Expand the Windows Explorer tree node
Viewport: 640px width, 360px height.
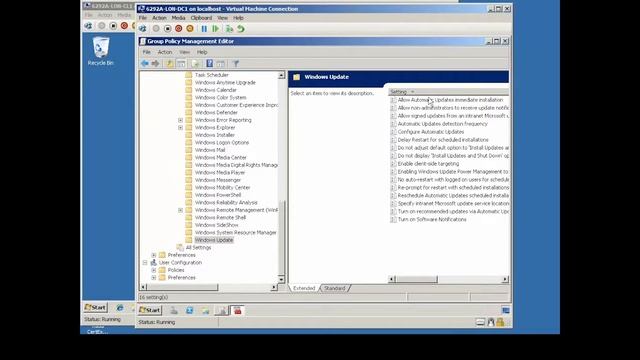(180, 127)
